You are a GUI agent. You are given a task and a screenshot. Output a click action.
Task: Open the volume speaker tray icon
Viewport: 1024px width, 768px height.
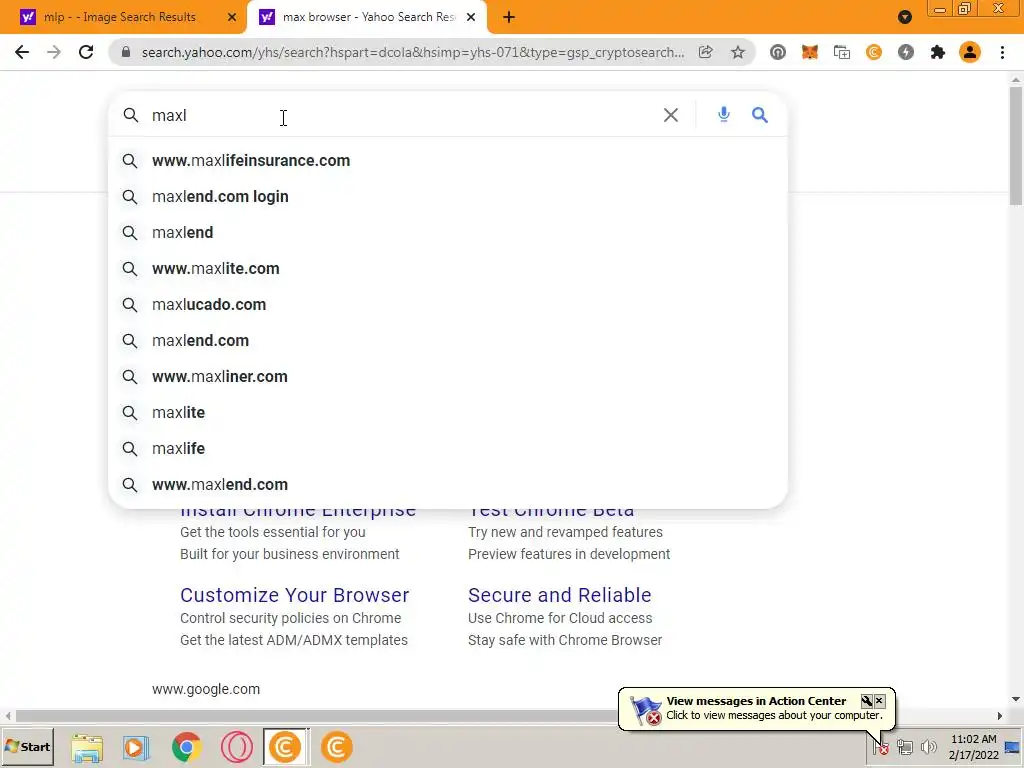[928, 746]
